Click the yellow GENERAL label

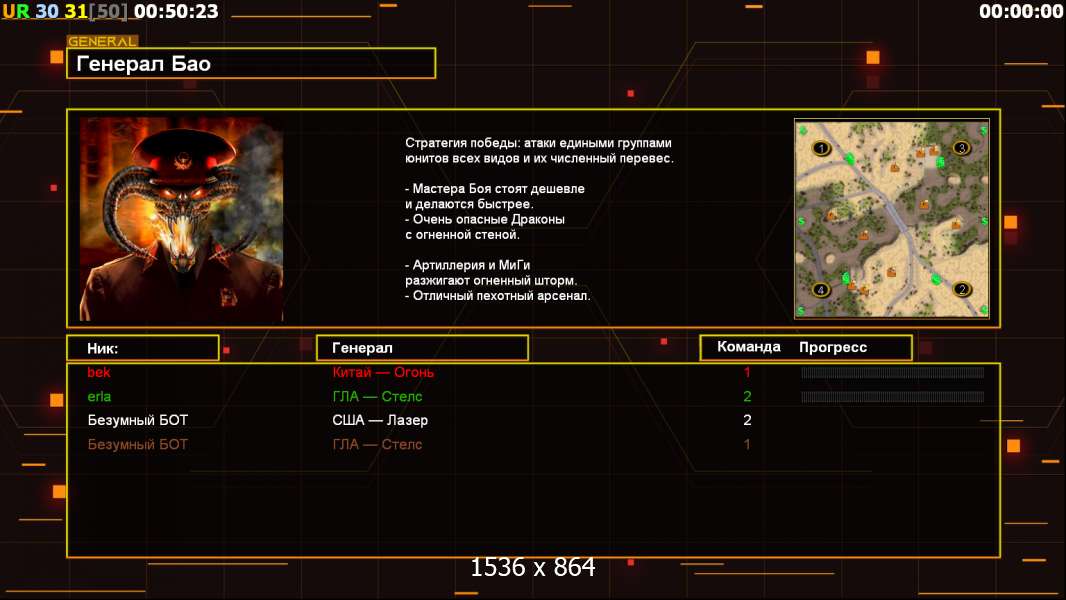(102, 41)
